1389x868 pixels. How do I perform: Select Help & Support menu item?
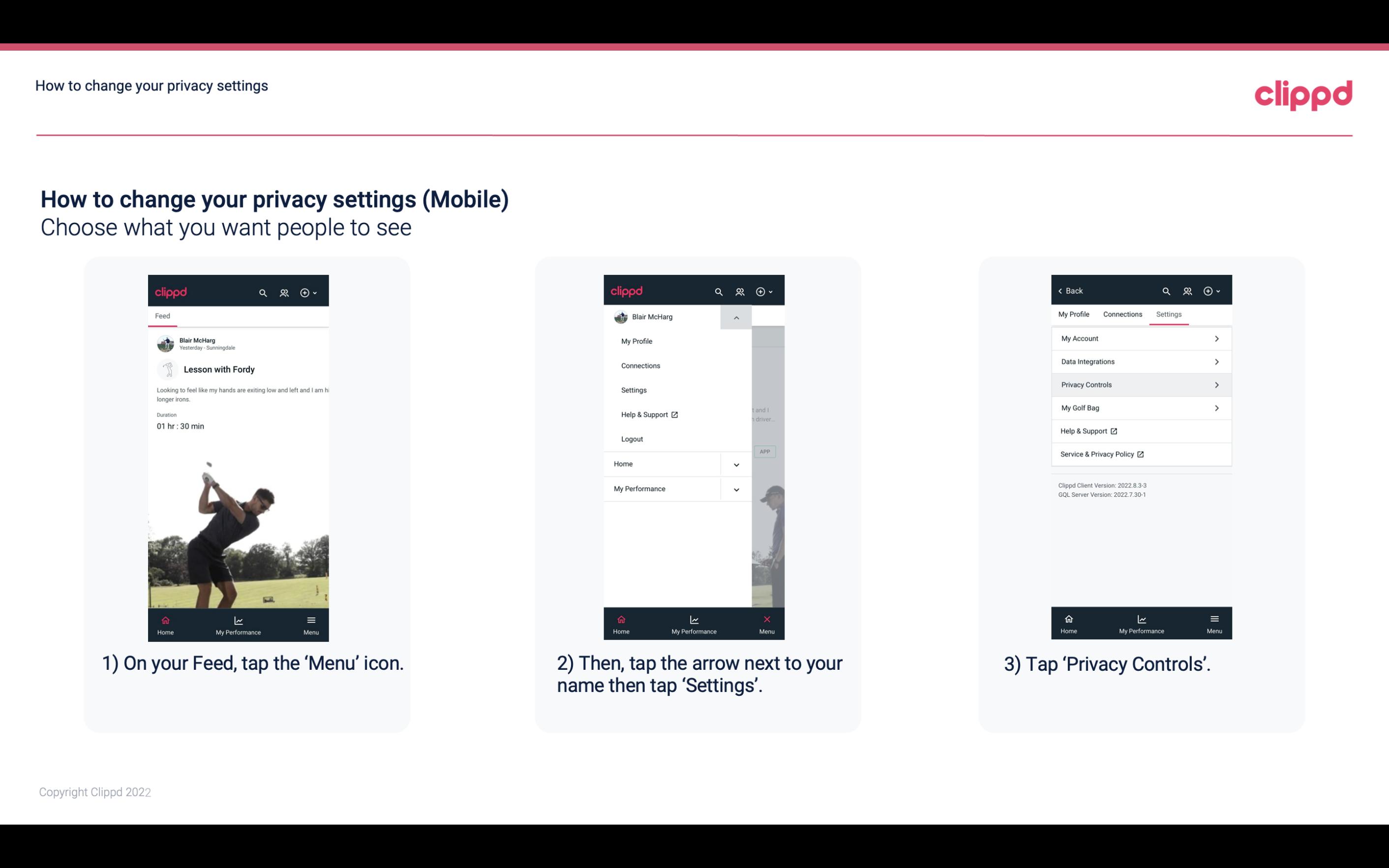(x=648, y=414)
